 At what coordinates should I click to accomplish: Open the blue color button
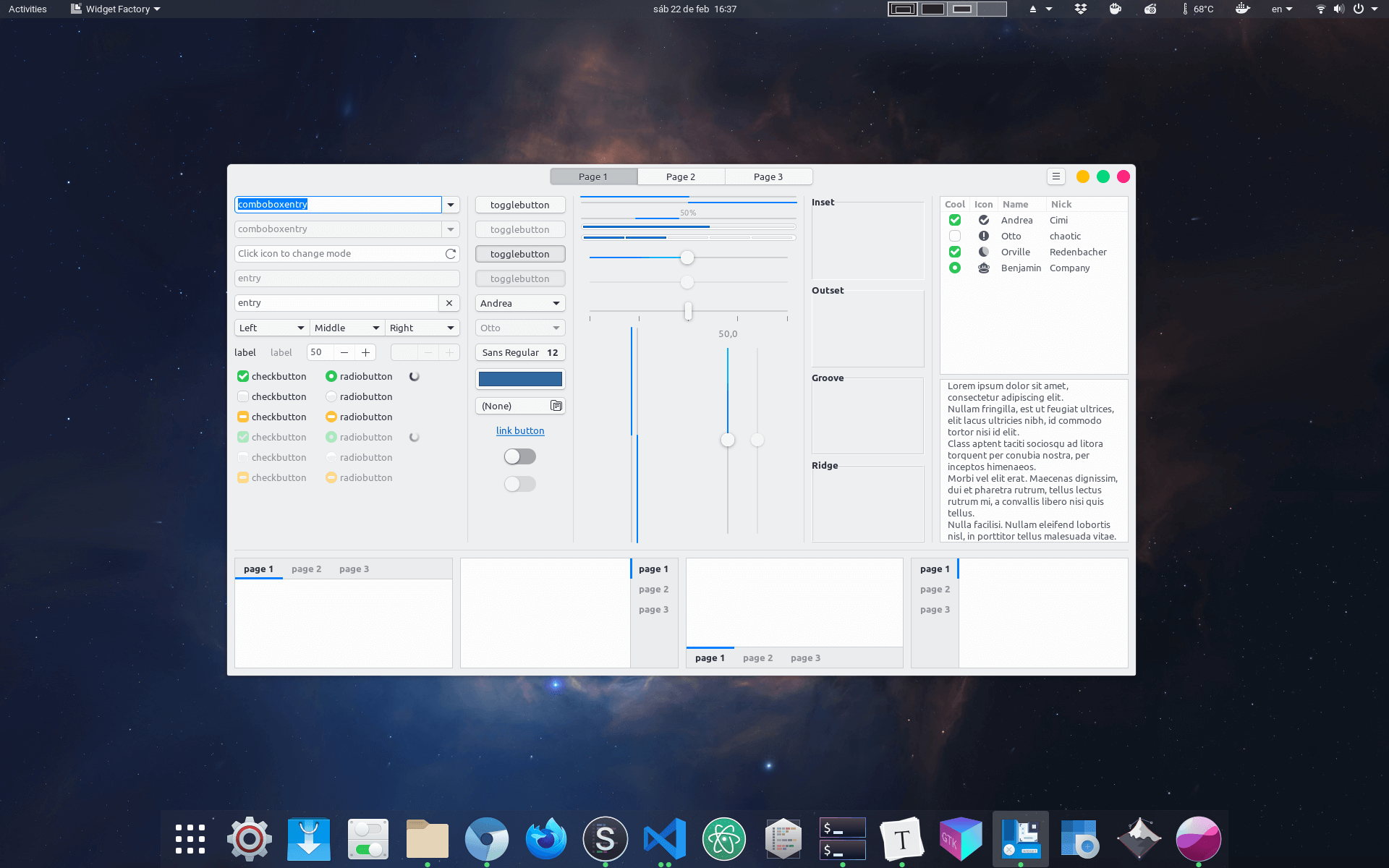520,379
